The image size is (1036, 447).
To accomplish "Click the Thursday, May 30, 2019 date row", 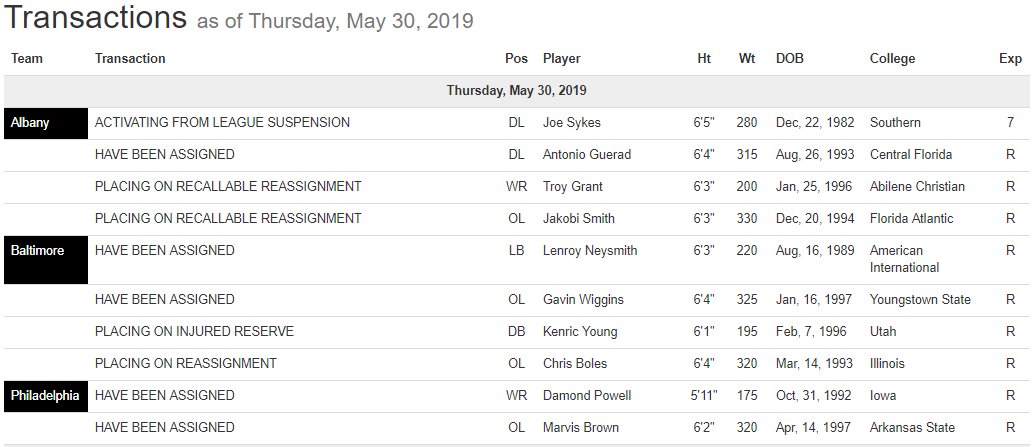I will [516, 91].
